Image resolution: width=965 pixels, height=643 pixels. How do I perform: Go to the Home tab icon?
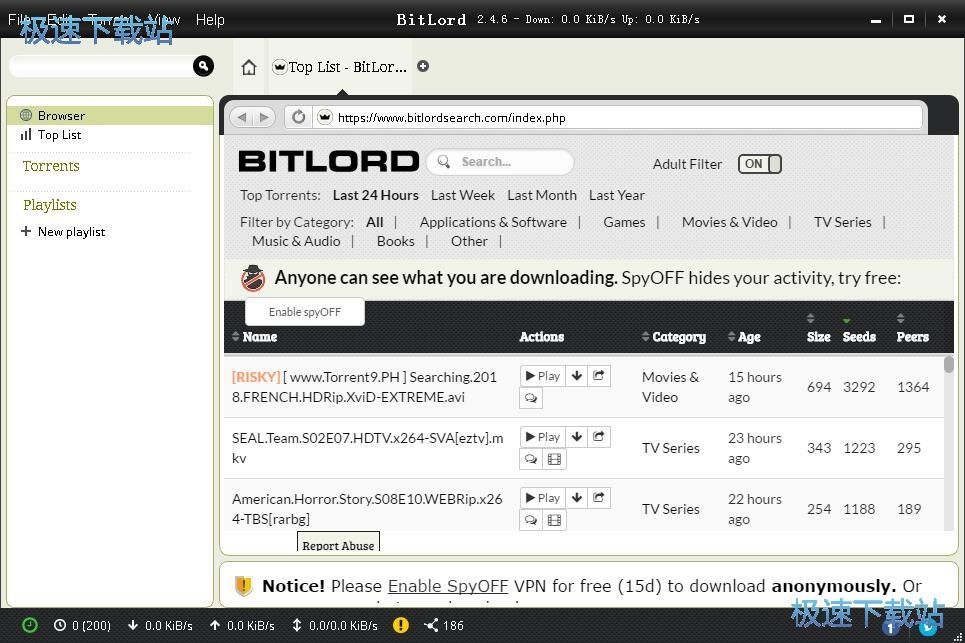point(249,67)
